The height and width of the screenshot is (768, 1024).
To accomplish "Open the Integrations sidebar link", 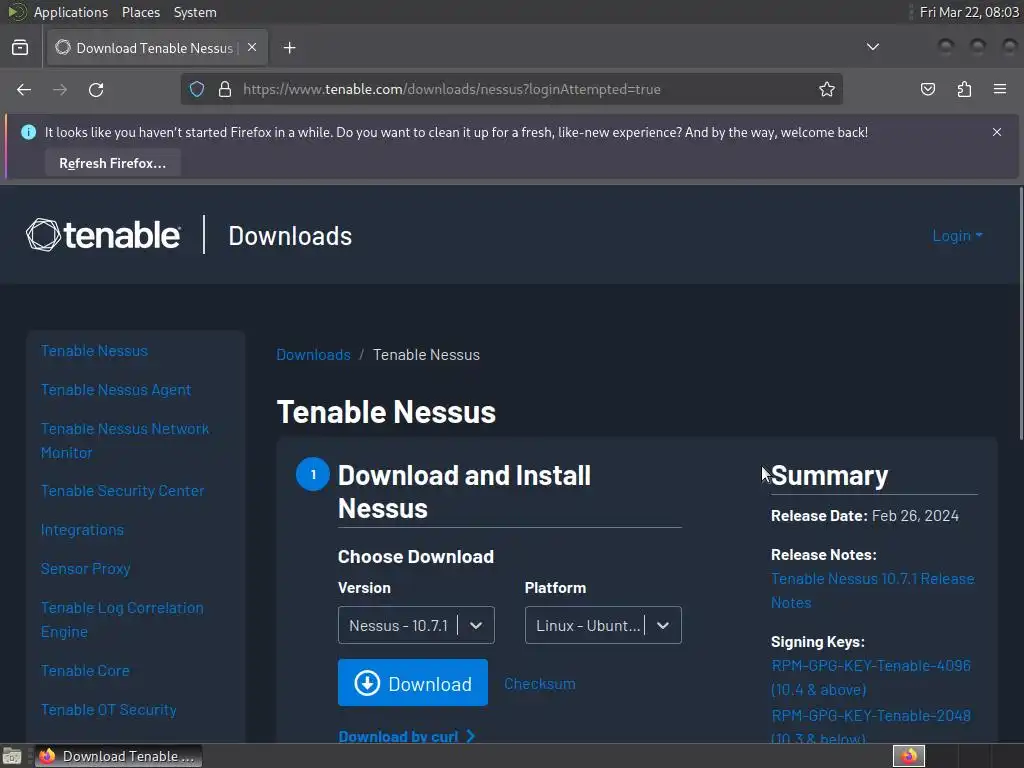I will click(82, 530).
